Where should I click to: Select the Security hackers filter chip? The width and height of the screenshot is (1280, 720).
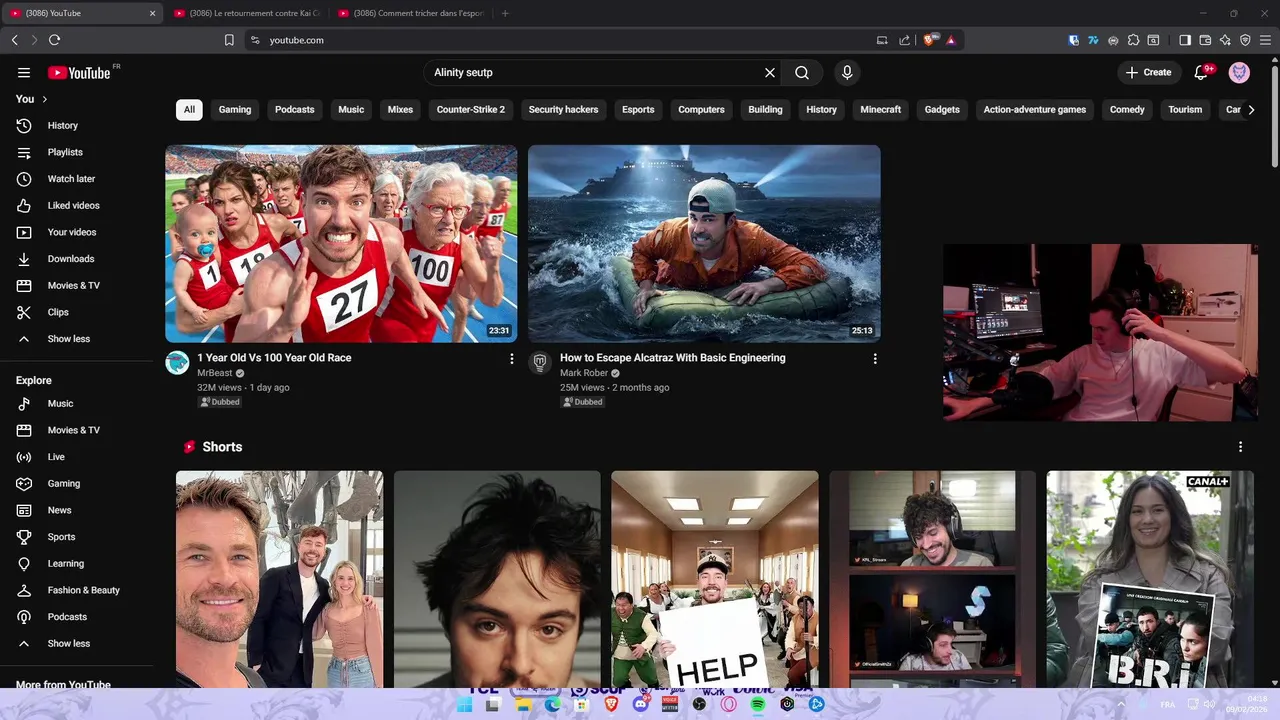point(563,109)
